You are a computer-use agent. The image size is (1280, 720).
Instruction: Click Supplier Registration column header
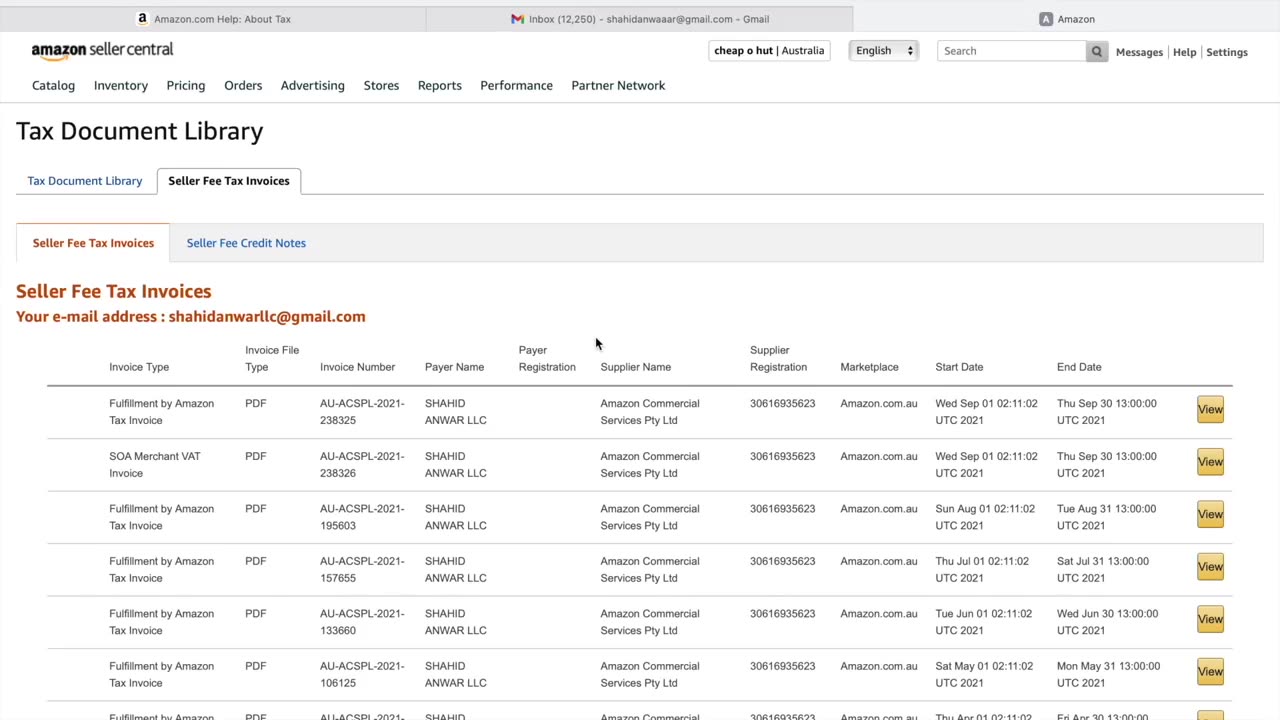click(x=778, y=358)
